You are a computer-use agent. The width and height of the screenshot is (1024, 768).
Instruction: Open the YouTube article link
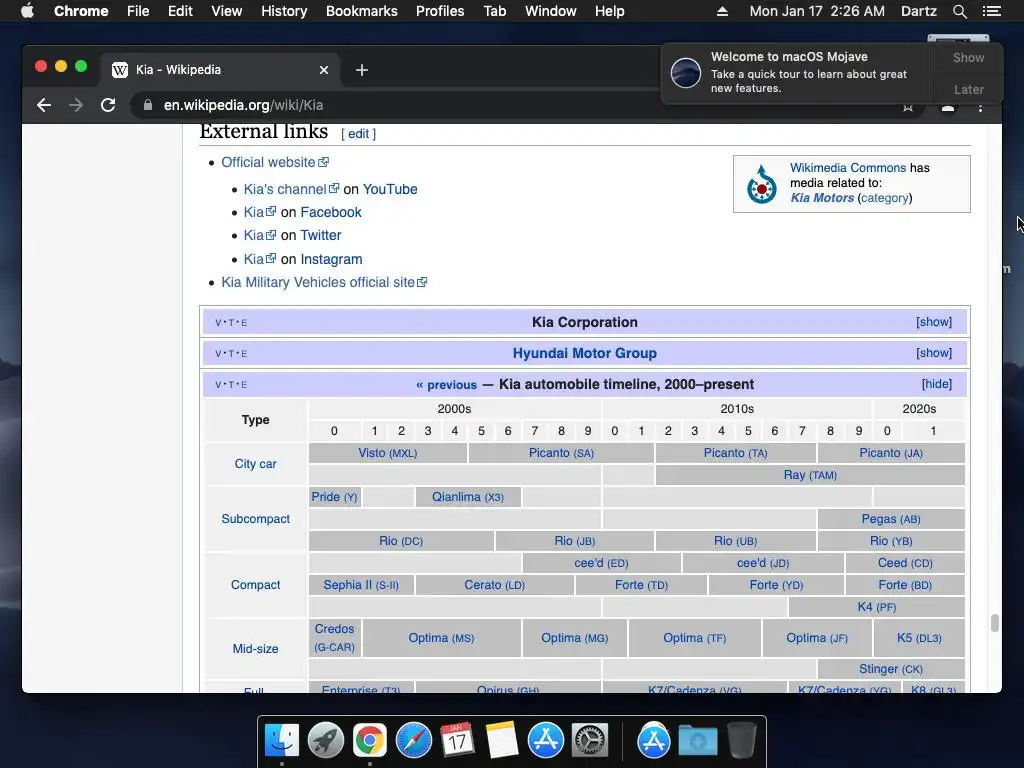(x=390, y=189)
